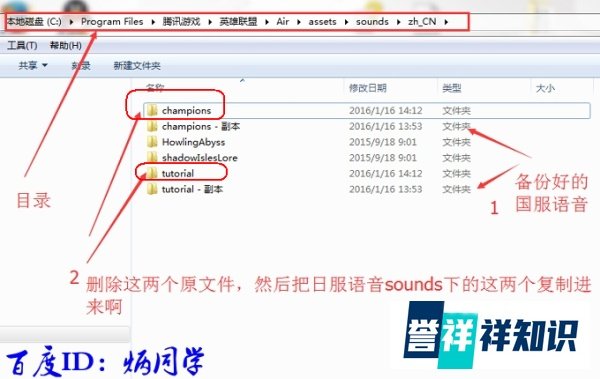The image size is (600, 379).
Task: Click the HowlingAbyss folder icon
Action: pos(152,142)
